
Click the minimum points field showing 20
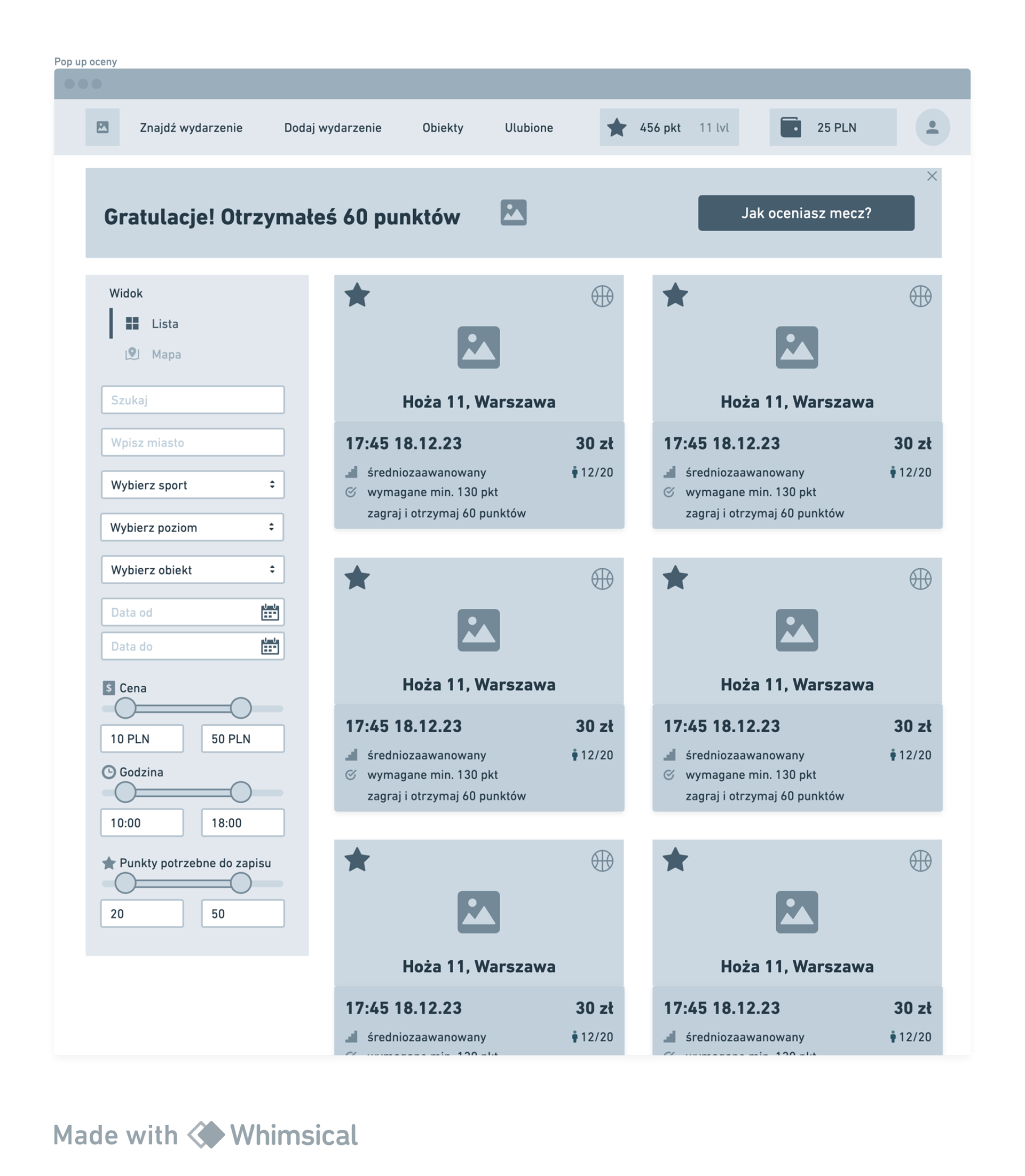click(x=142, y=913)
